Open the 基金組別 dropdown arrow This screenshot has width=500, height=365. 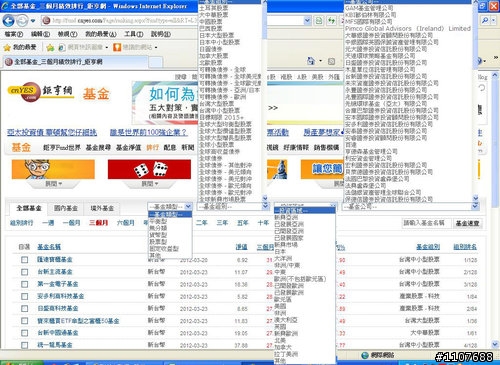(265, 206)
